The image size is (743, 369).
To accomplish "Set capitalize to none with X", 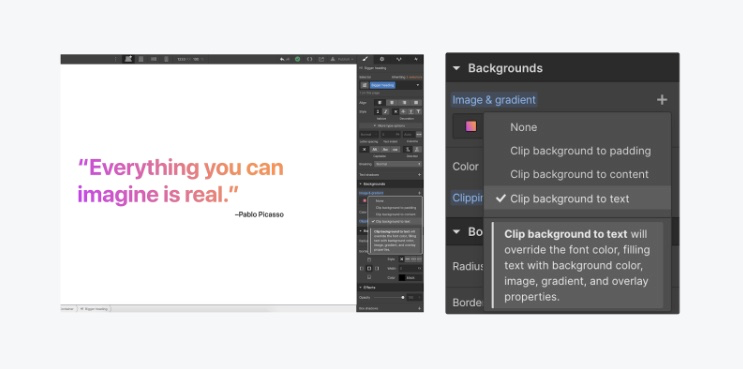I will pos(364,149).
